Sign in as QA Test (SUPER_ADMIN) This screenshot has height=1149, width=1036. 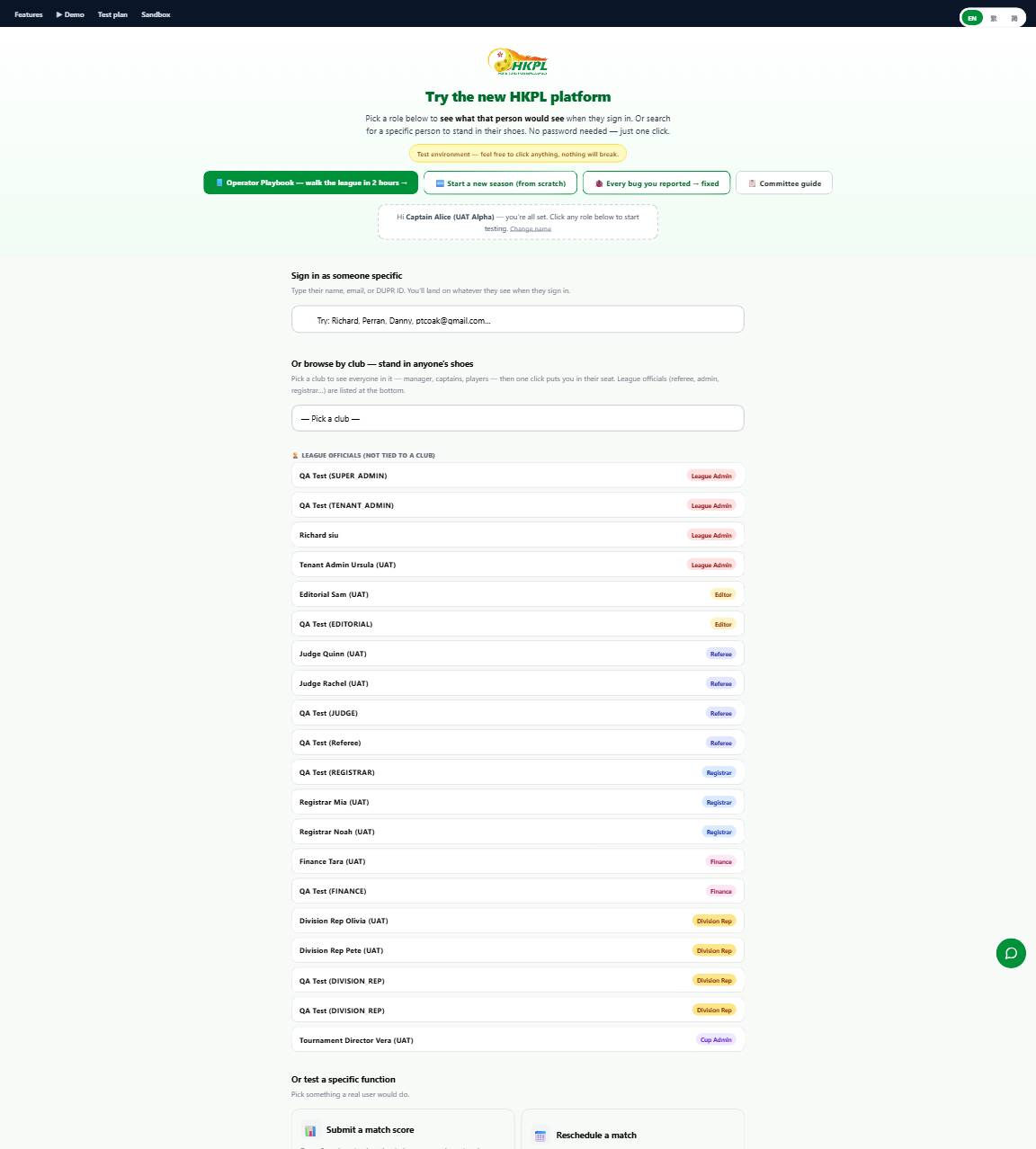point(517,476)
